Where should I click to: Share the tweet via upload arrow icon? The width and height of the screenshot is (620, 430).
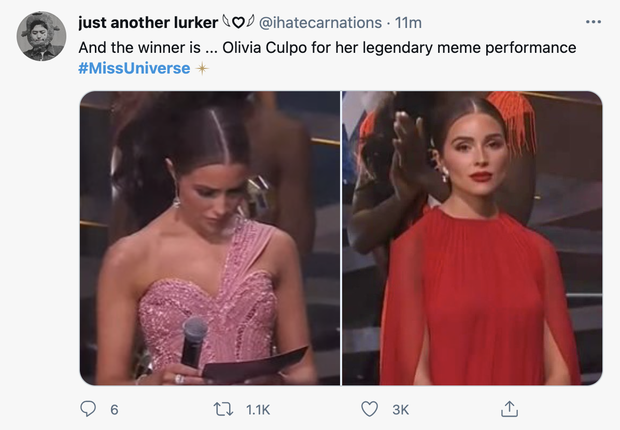pyautogui.click(x=509, y=409)
